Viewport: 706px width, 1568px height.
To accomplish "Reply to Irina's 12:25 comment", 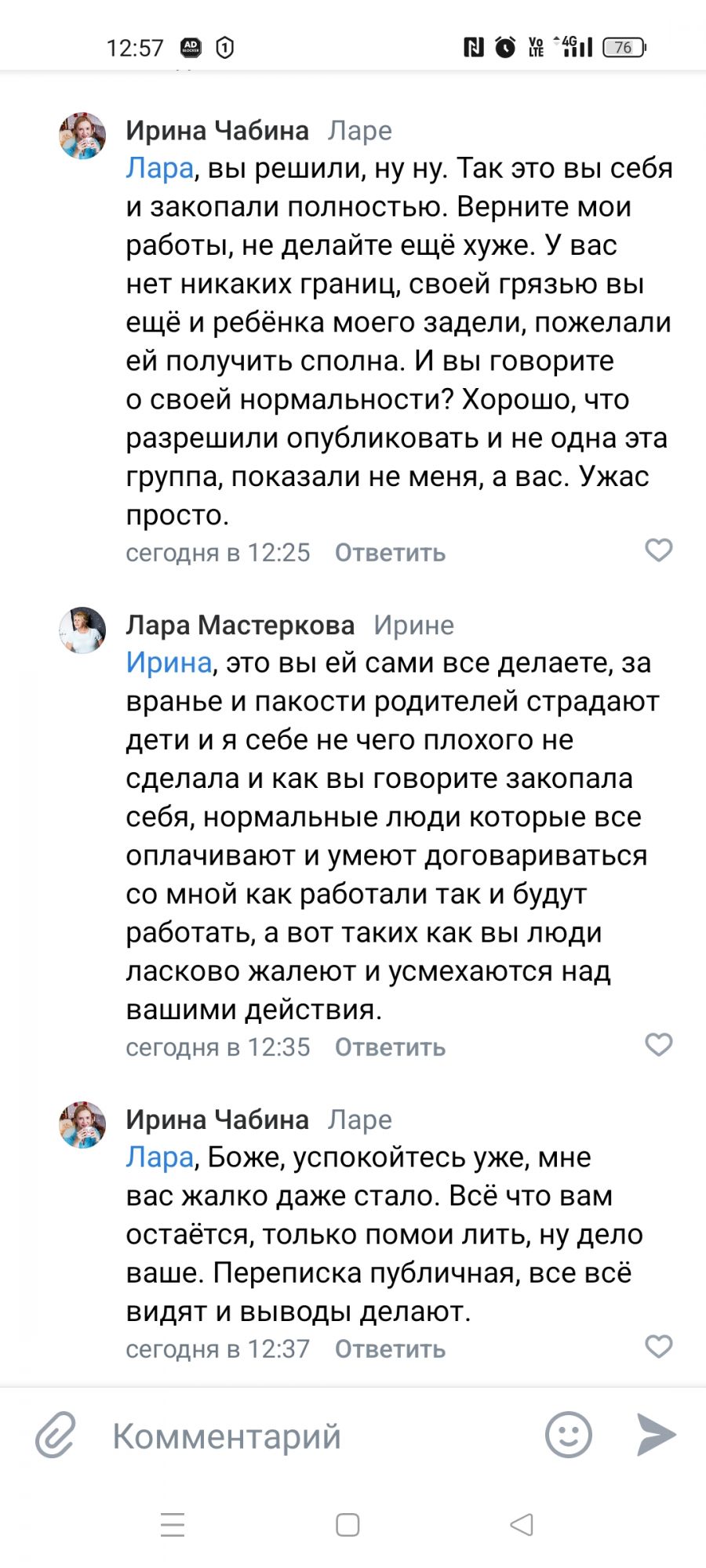I will [390, 553].
